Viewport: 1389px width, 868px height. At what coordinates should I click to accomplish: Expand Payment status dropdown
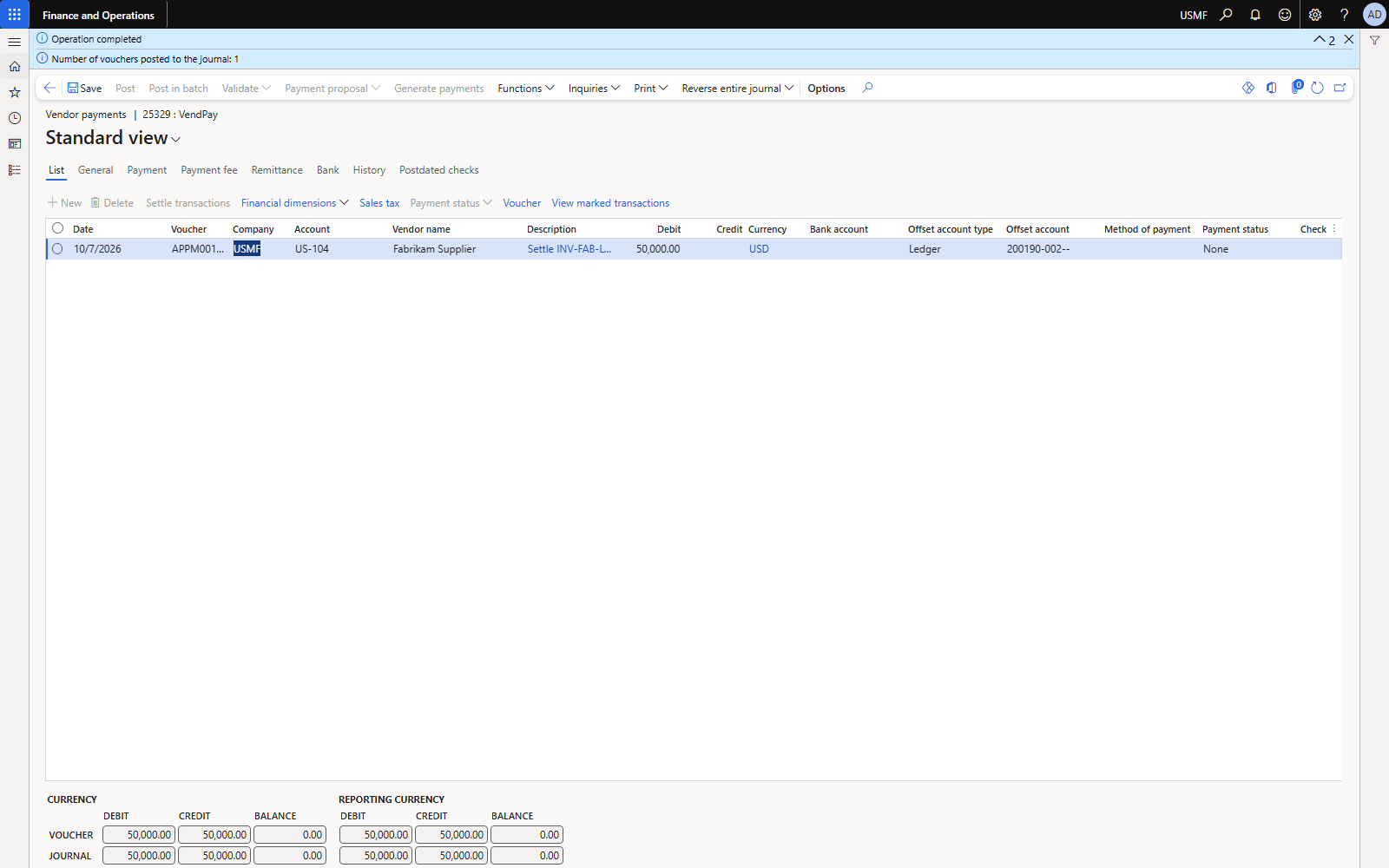pos(451,203)
